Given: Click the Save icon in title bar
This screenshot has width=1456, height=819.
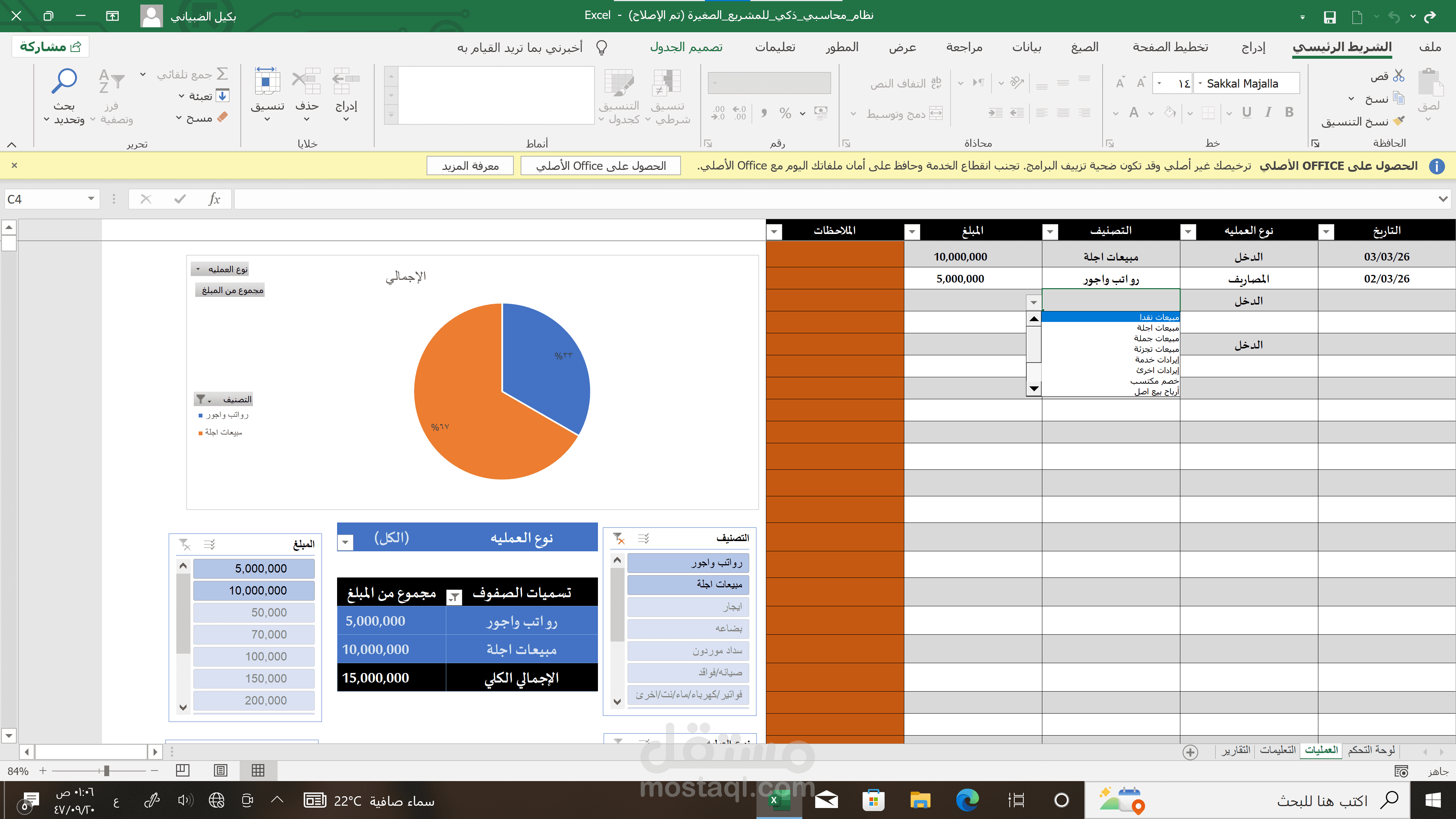Looking at the screenshot, I should point(1329,17).
